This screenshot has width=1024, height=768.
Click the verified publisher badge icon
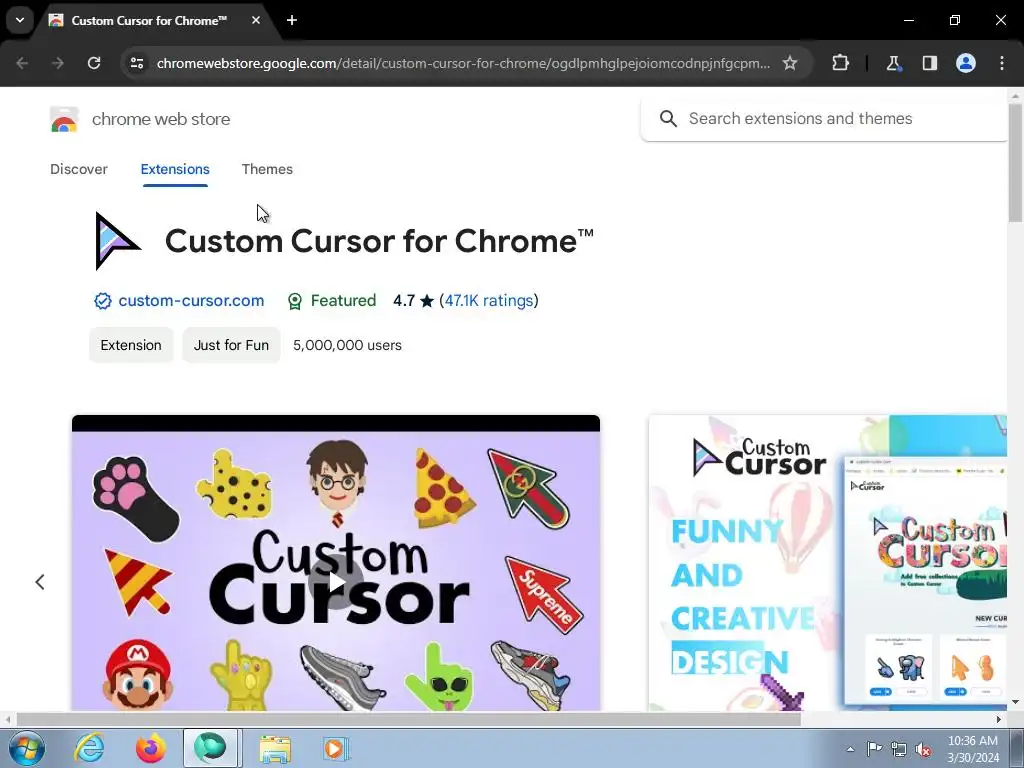tap(103, 301)
